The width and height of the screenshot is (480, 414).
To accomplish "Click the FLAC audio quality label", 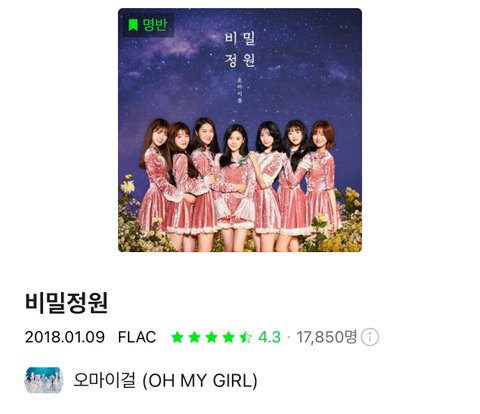I will click(x=137, y=337).
